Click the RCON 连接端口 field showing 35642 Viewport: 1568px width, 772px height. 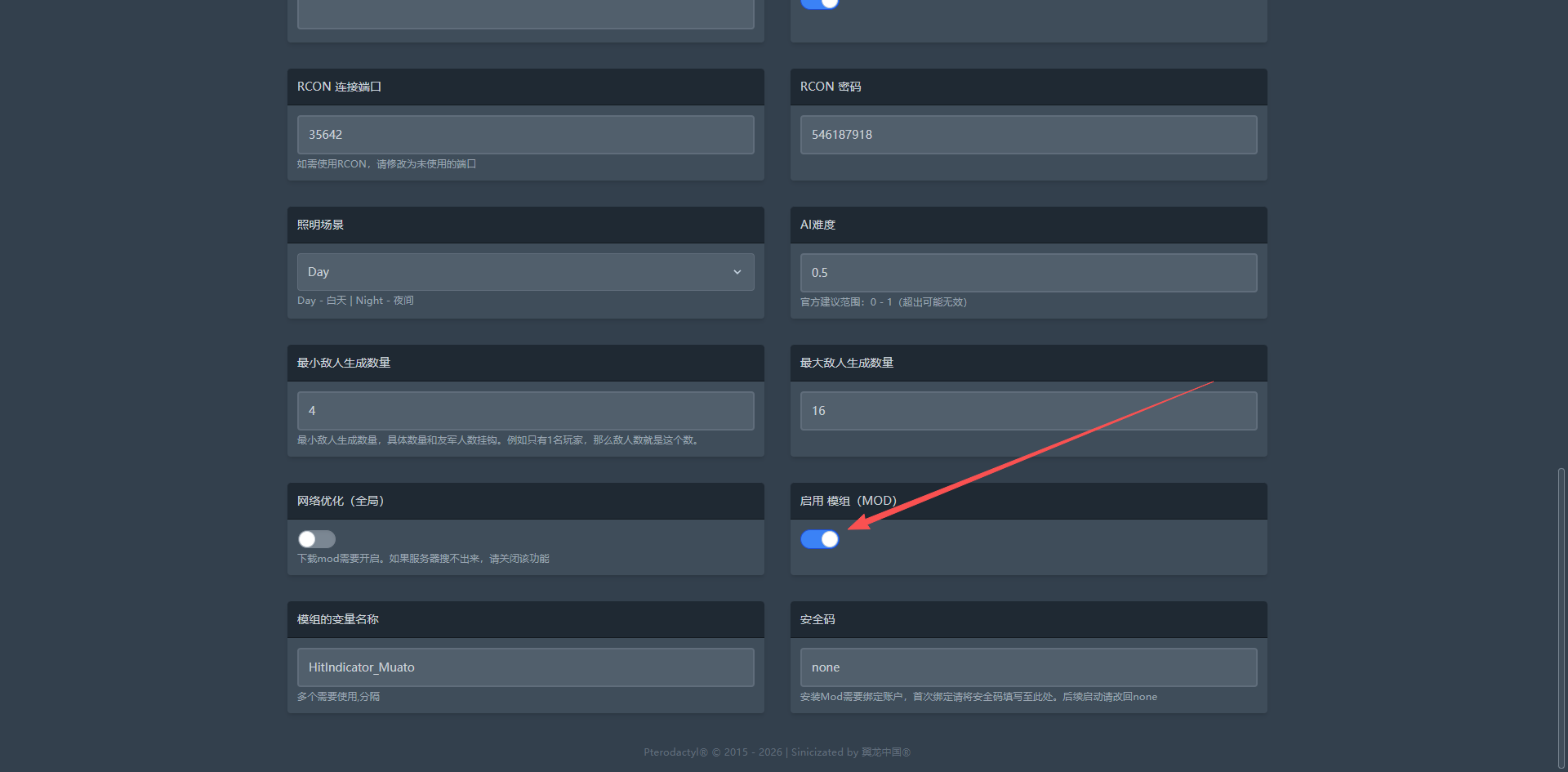pyautogui.click(x=525, y=135)
